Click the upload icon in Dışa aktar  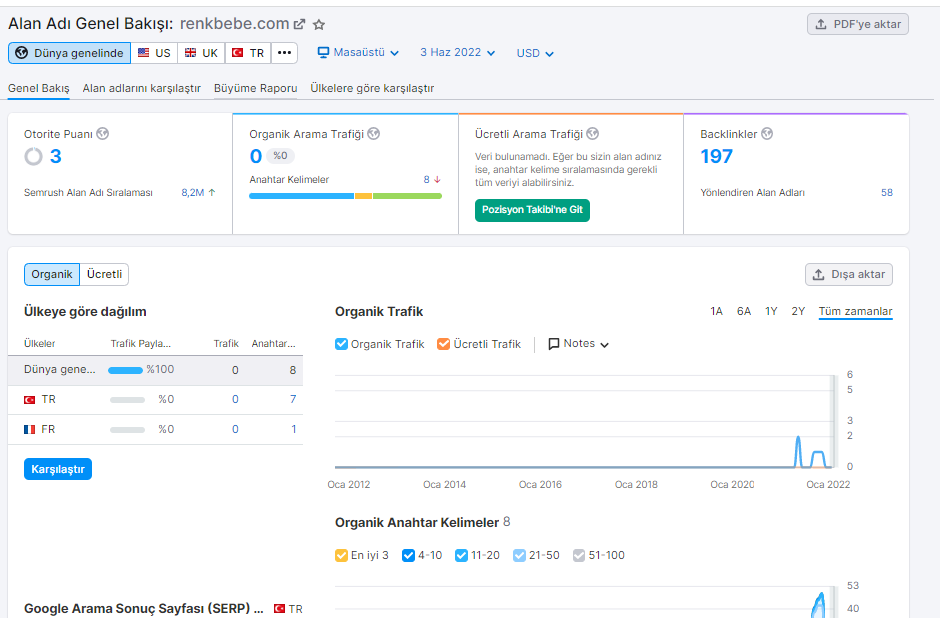tap(818, 275)
